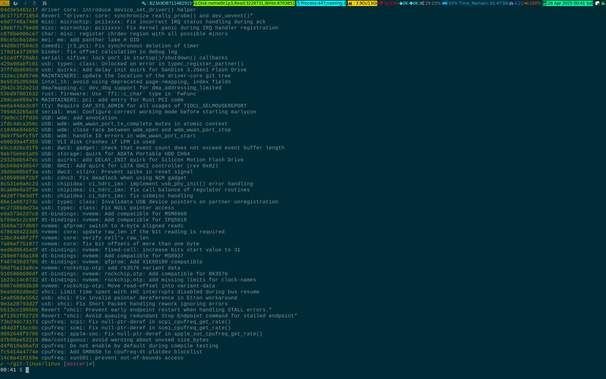This screenshot has width=606, height=379.
Task: Click the cyan Process 447 running block
Action: pos(321,3)
